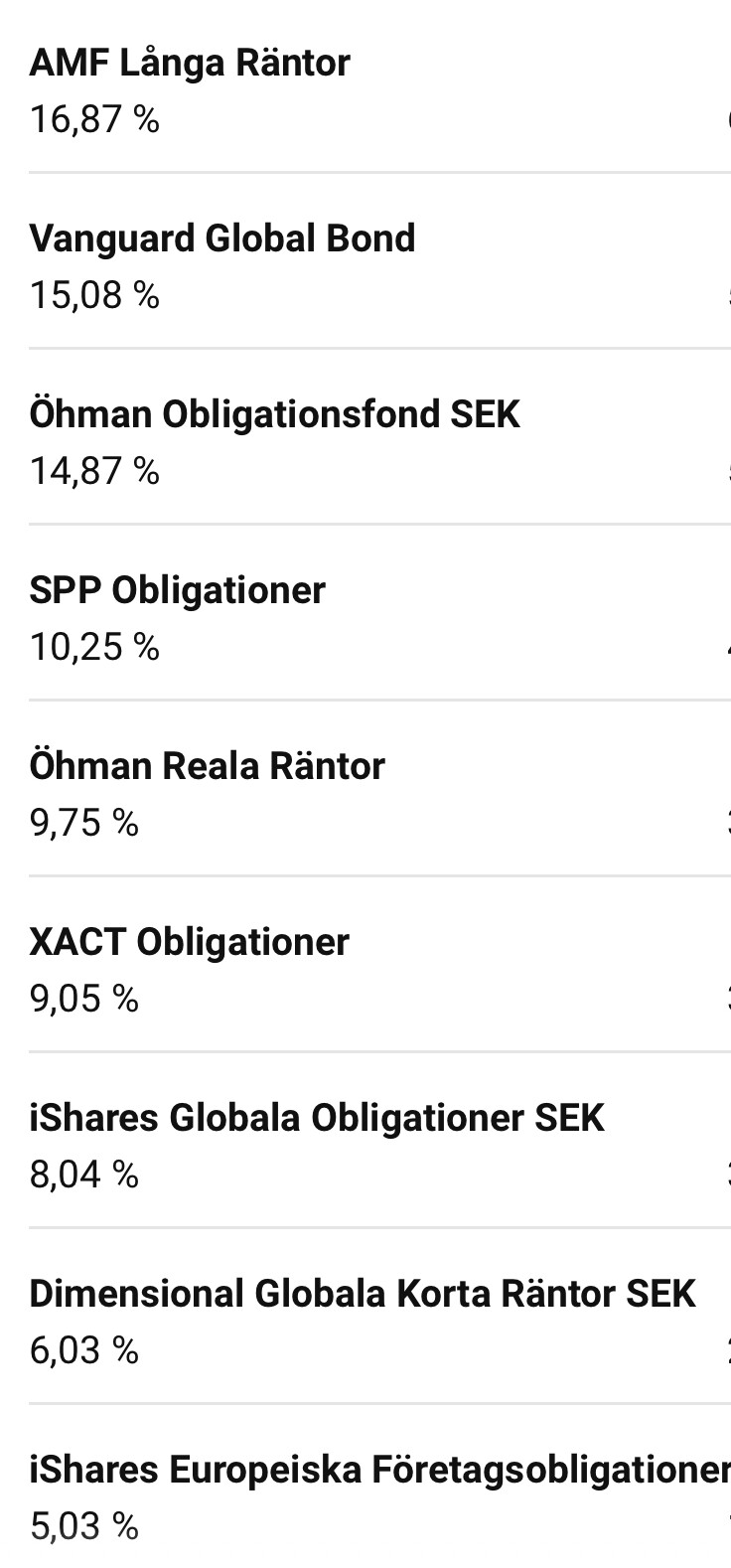
Task: Select the 9,05 % allocation figure
Action: pos(84,999)
